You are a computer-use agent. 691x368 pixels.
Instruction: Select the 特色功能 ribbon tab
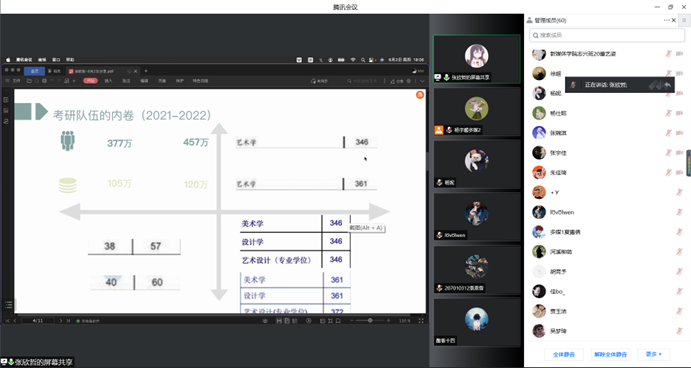(201, 81)
